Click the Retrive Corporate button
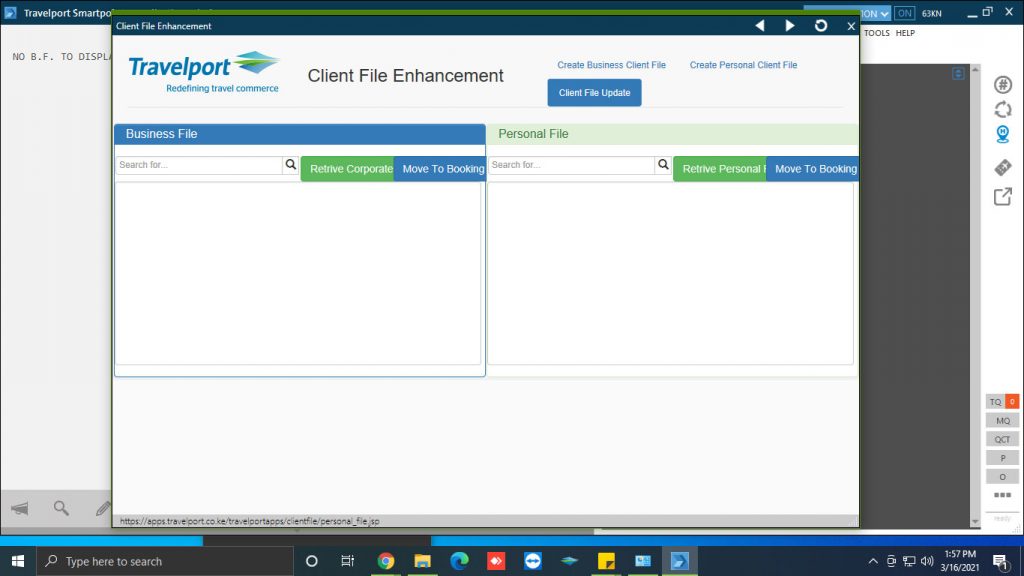Image resolution: width=1024 pixels, height=576 pixels. pyautogui.click(x=347, y=168)
